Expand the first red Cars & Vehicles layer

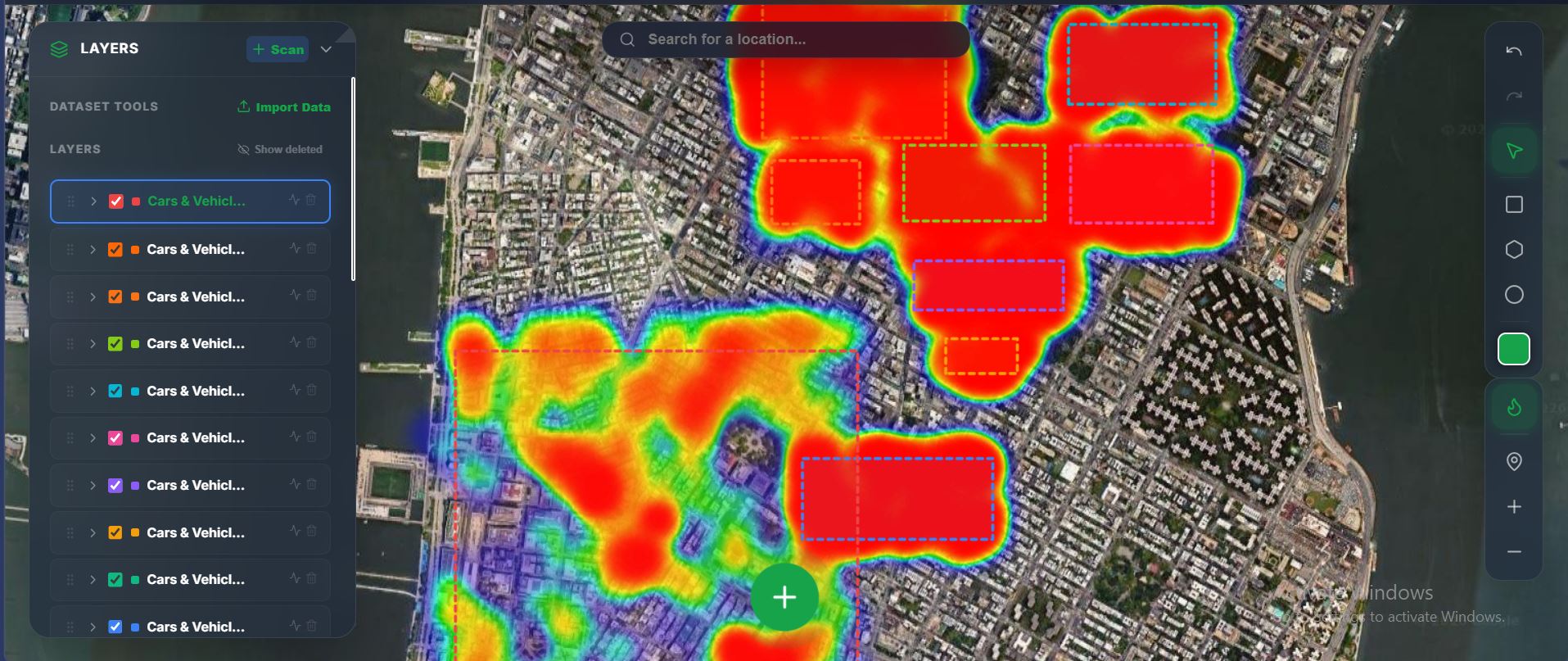(x=93, y=201)
